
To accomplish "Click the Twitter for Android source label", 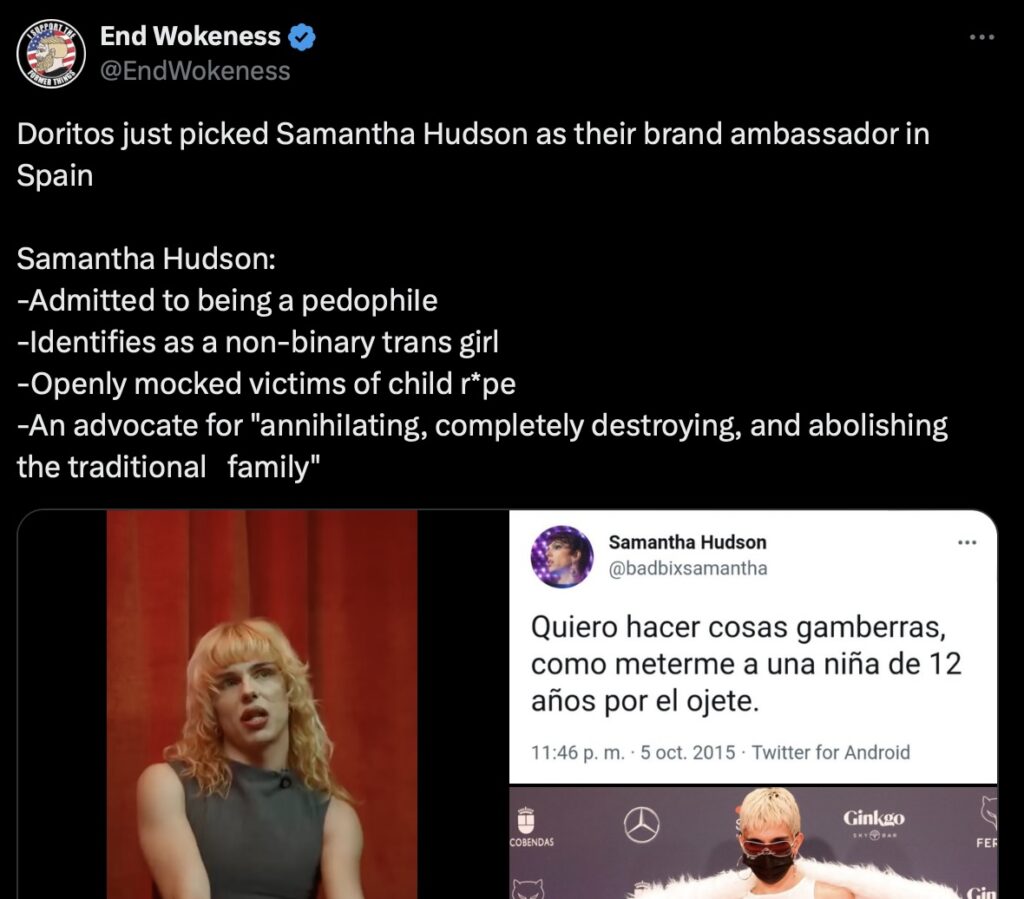I will coord(831,753).
